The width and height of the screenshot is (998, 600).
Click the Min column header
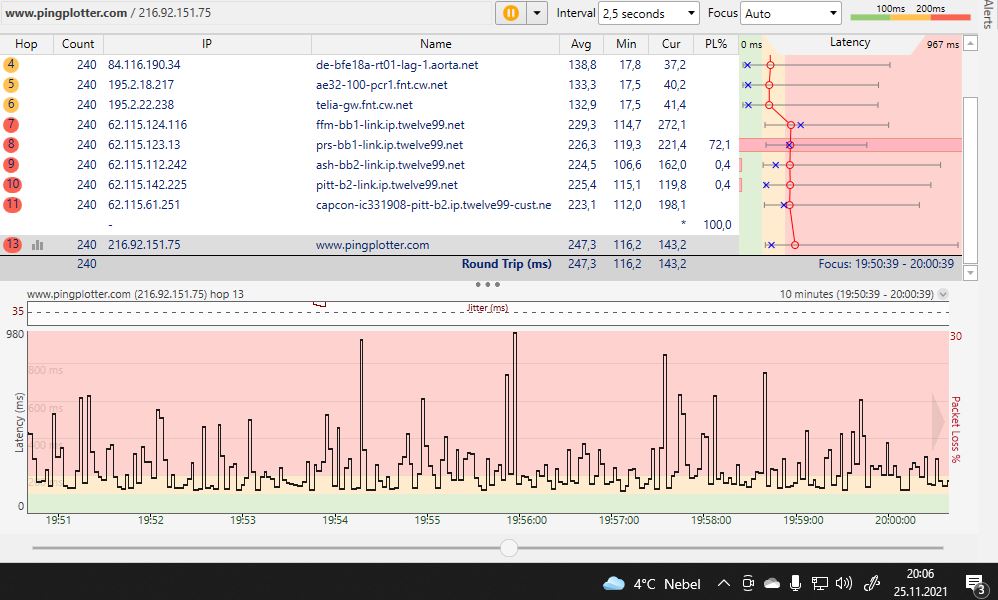(x=626, y=44)
